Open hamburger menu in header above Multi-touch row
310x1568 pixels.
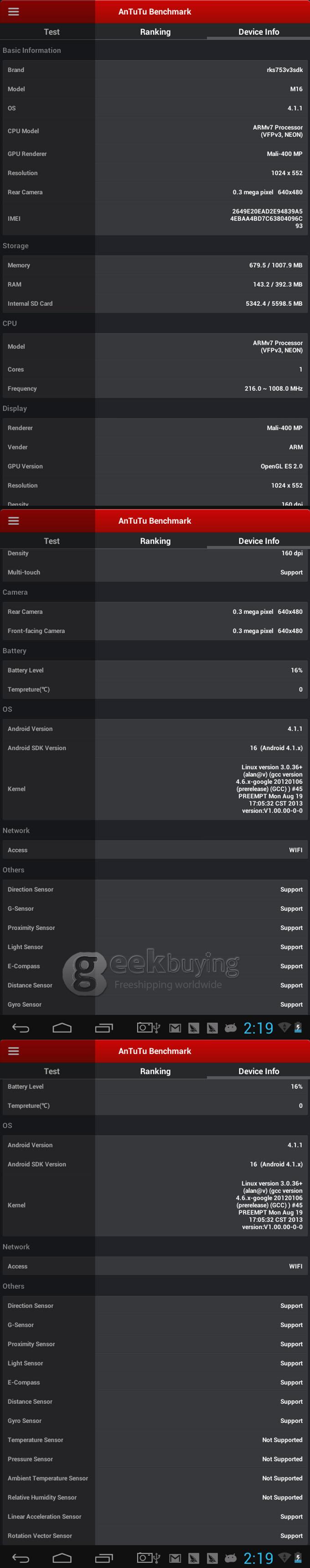(x=13, y=521)
